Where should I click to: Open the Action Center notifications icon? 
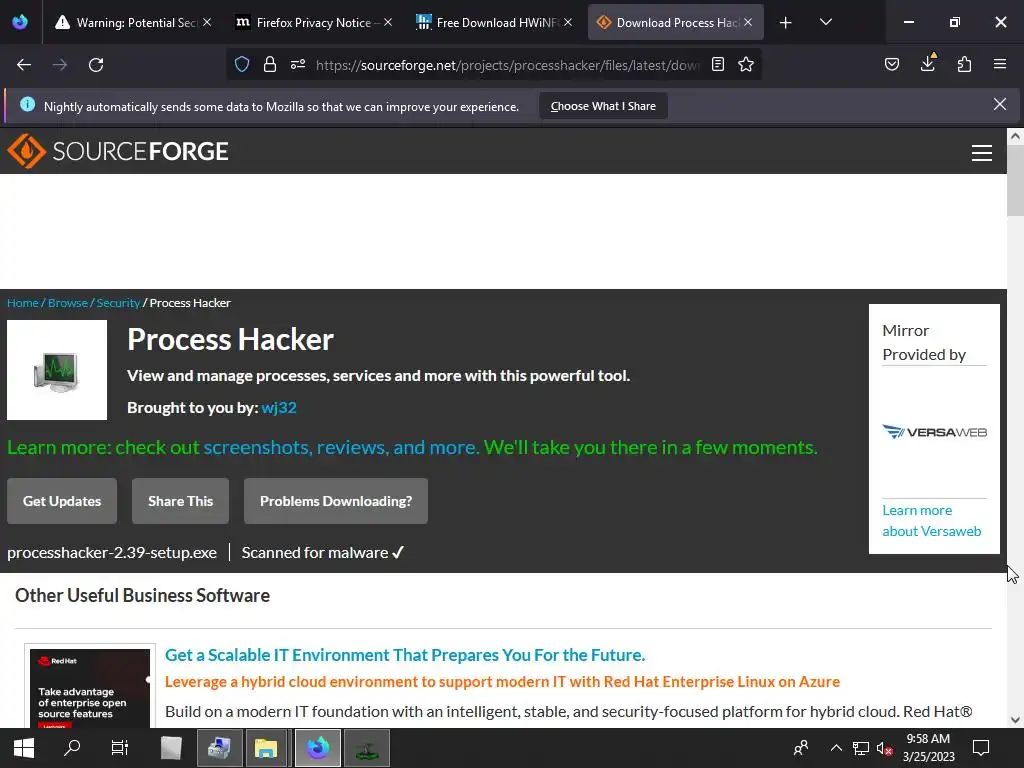coord(980,748)
